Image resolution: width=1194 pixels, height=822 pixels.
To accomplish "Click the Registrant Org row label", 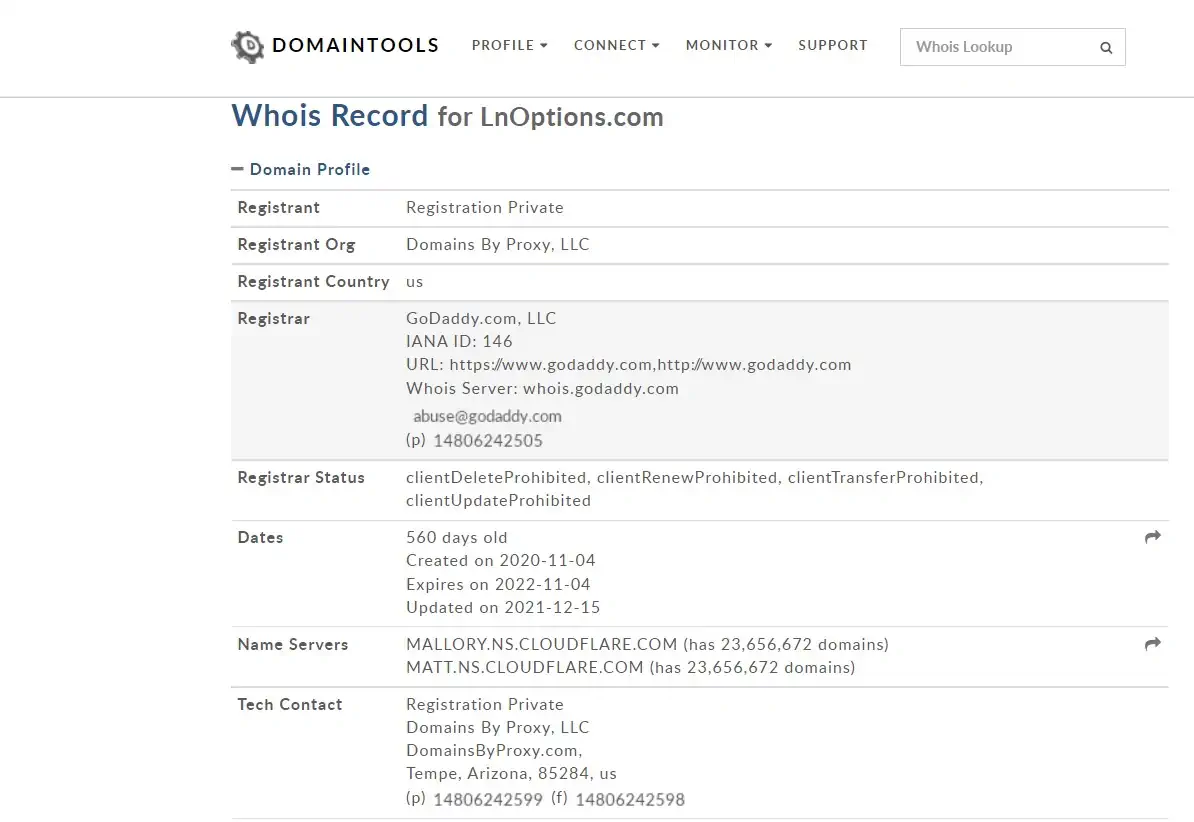I will pos(296,245).
